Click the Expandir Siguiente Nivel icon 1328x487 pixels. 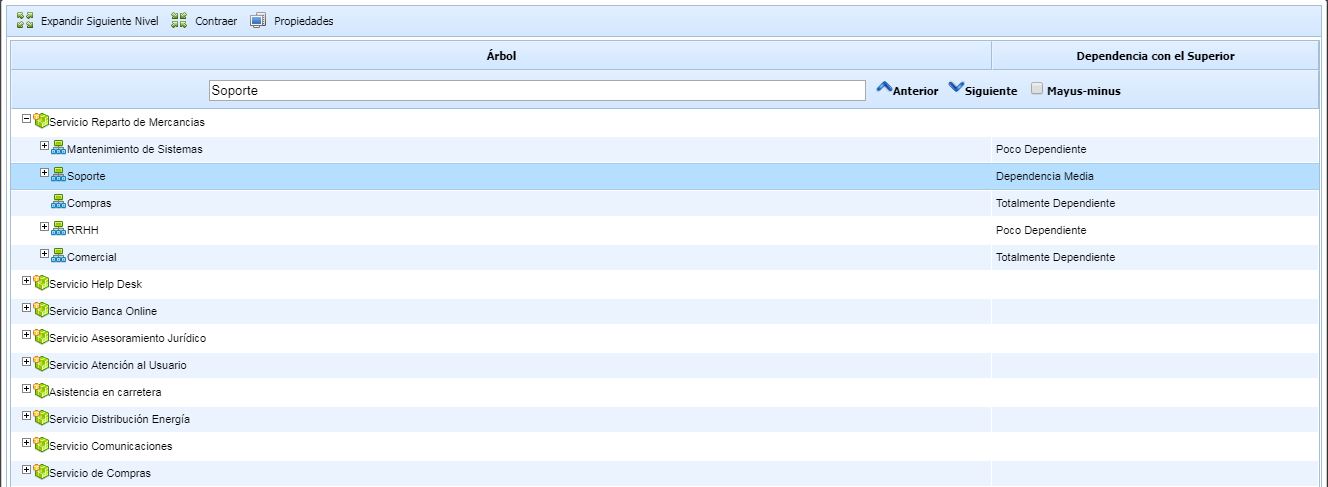tap(26, 20)
